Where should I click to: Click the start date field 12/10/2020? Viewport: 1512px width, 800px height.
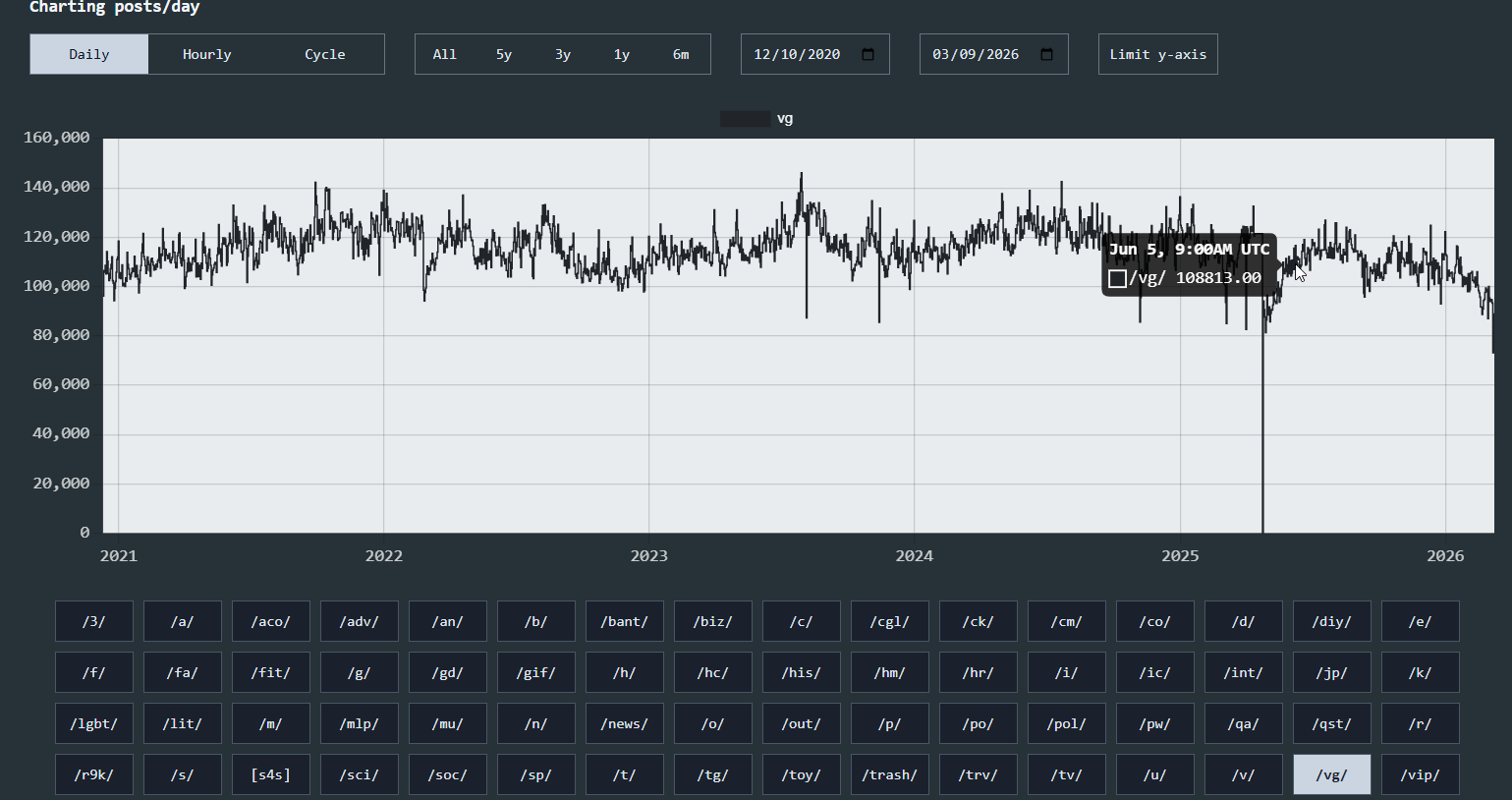[x=815, y=54]
